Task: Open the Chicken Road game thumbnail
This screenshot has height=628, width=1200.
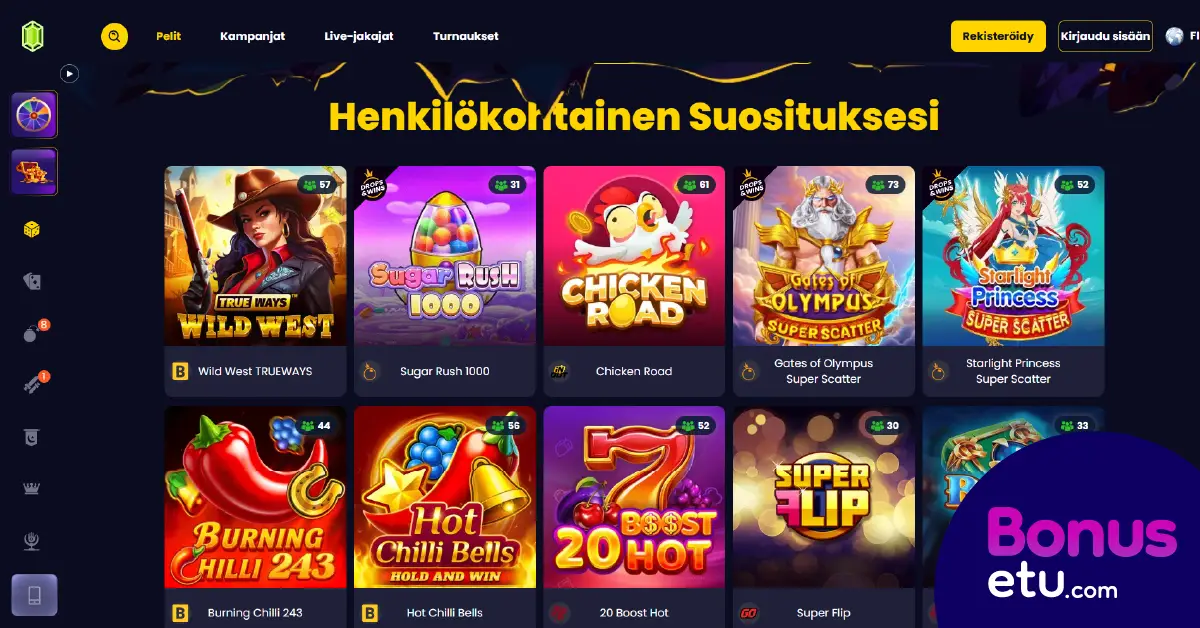Action: tap(634, 256)
